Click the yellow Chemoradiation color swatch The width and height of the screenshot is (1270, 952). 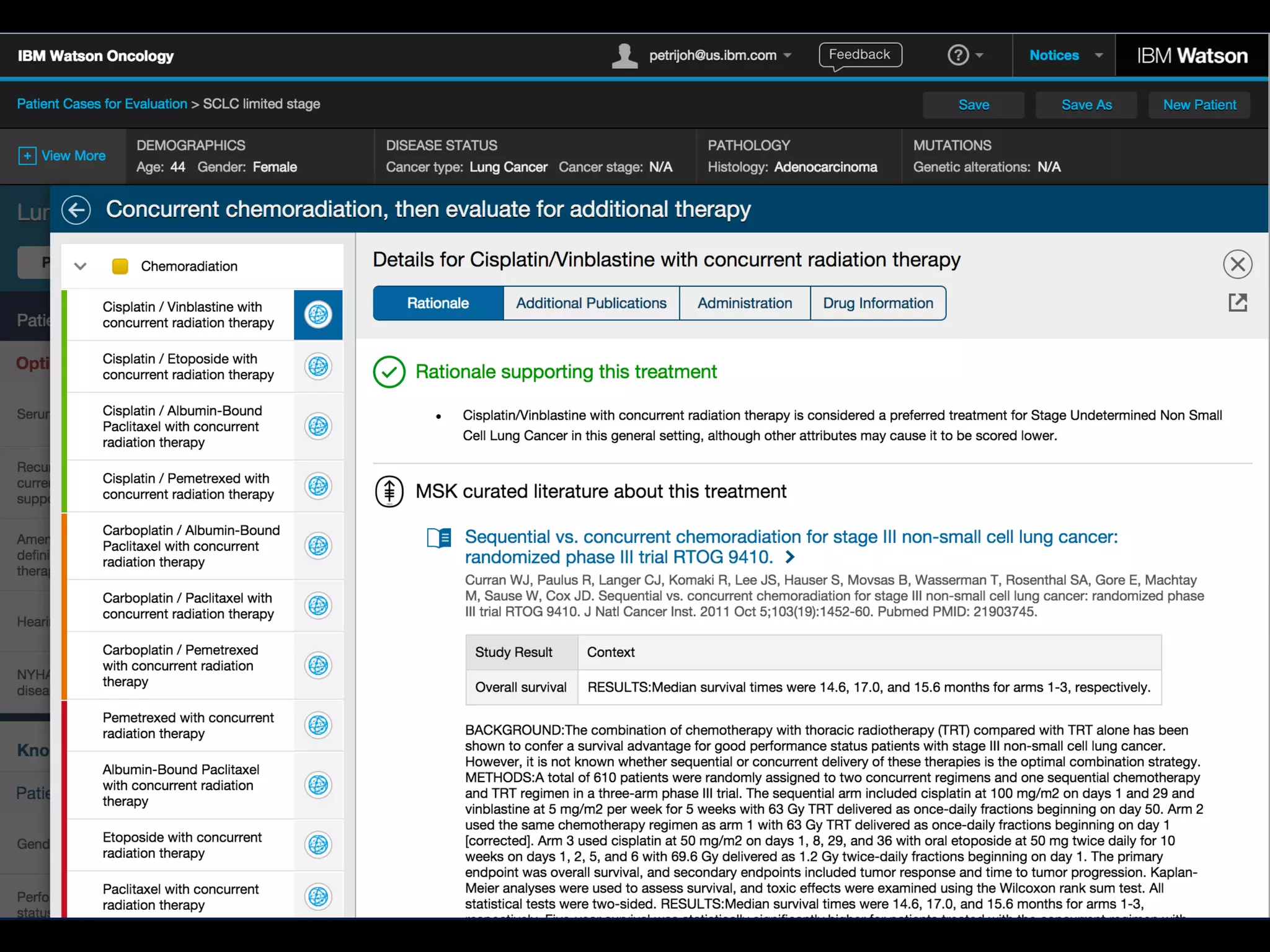click(x=120, y=267)
